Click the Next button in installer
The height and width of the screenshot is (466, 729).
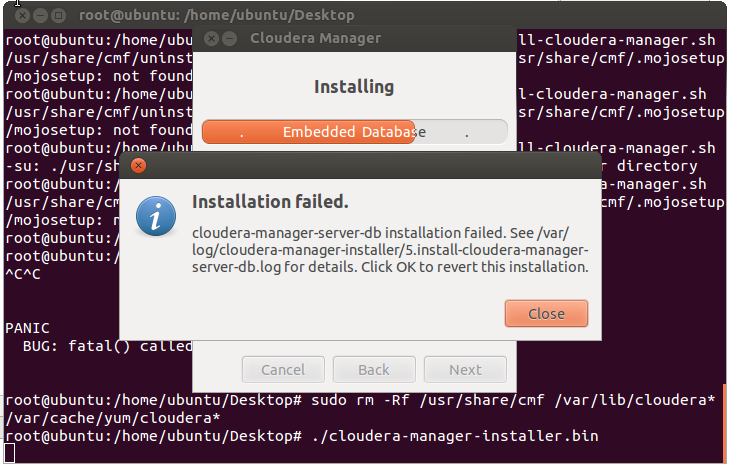(465, 370)
